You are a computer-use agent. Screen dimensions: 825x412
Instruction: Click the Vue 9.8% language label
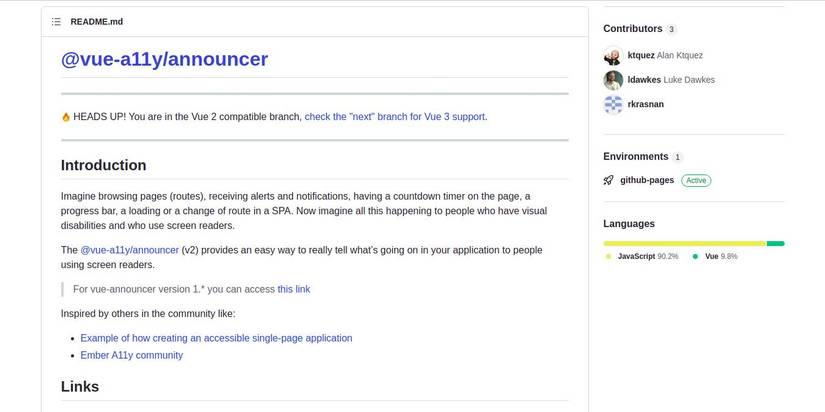[720, 257]
